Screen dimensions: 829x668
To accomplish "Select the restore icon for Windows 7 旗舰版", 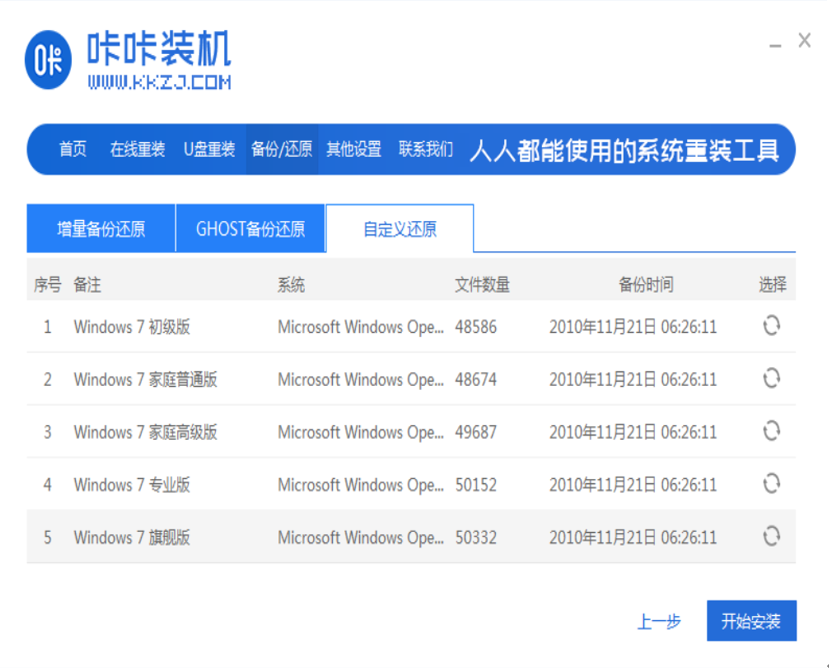I will click(x=771, y=537).
